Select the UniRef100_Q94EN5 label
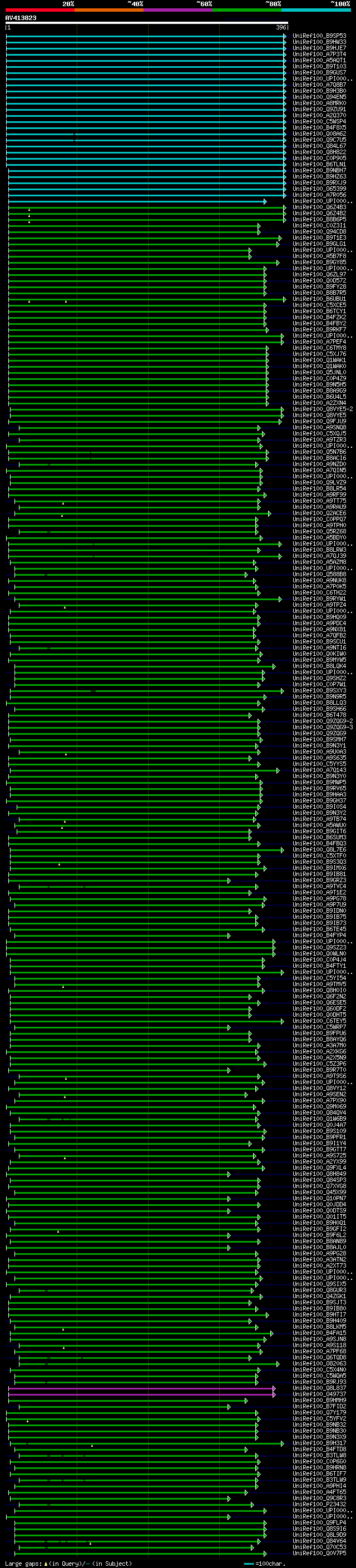The image size is (356, 1568). 319,97
